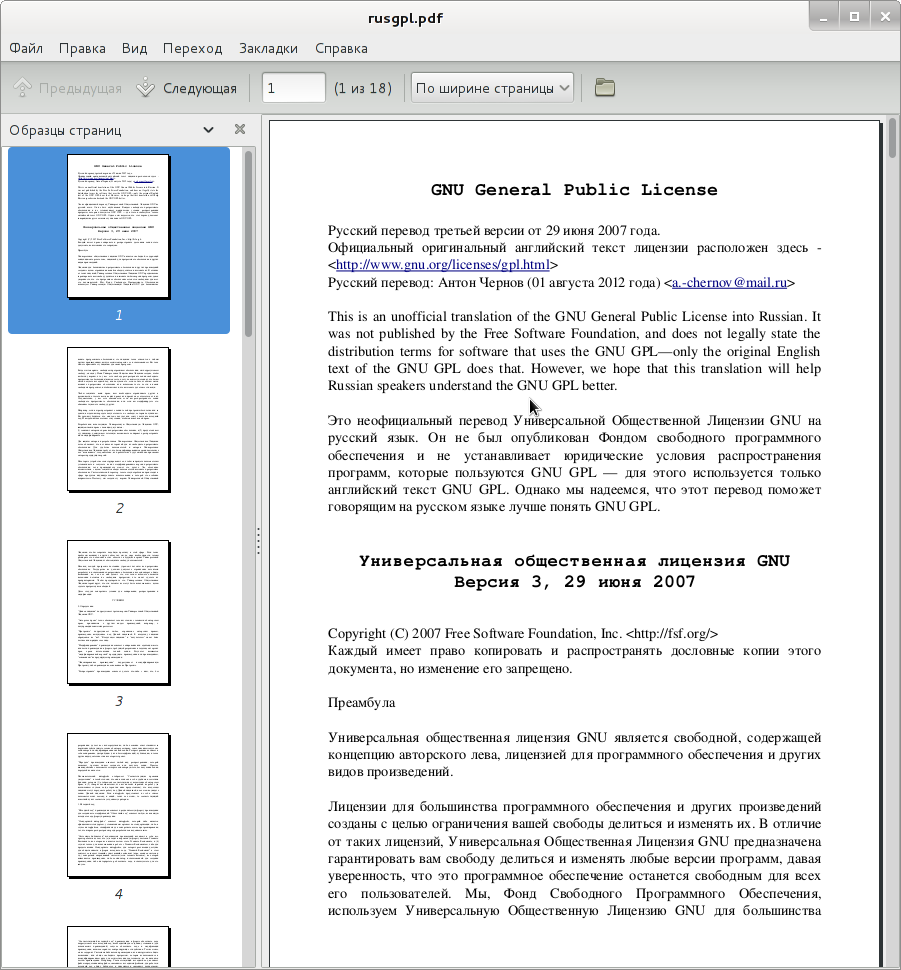Click the sidebar divider handle dots
901x970 pixels.
coord(258,541)
